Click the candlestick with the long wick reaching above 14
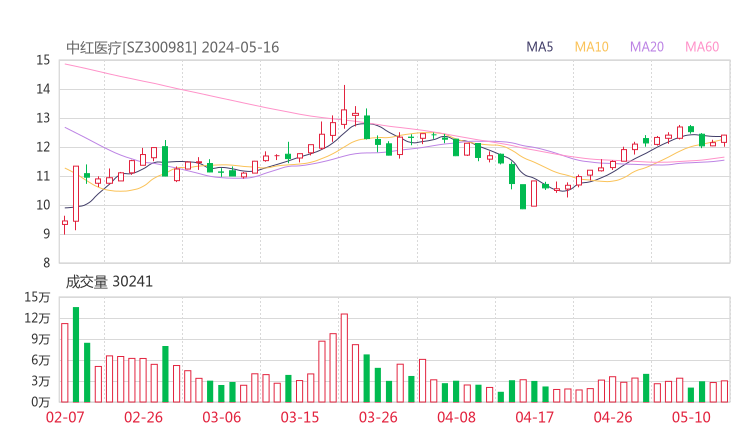 click(x=345, y=107)
